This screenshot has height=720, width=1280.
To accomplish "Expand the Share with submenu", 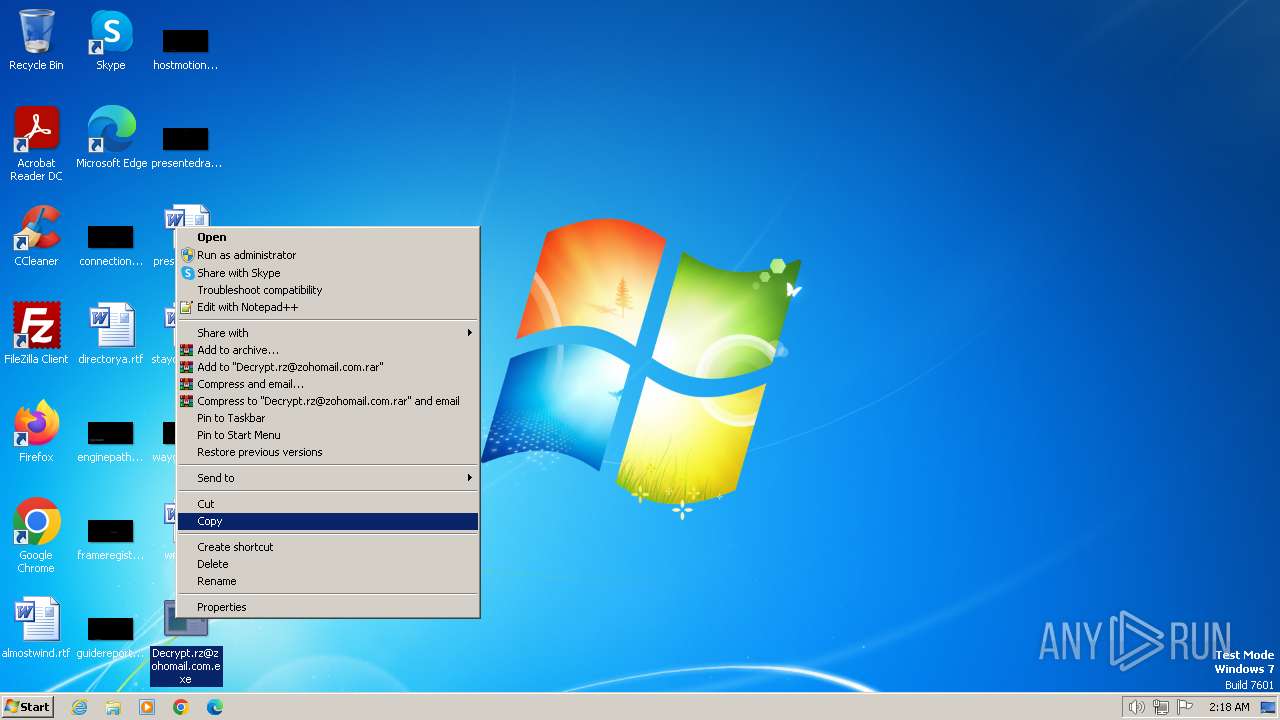I will tap(328, 333).
